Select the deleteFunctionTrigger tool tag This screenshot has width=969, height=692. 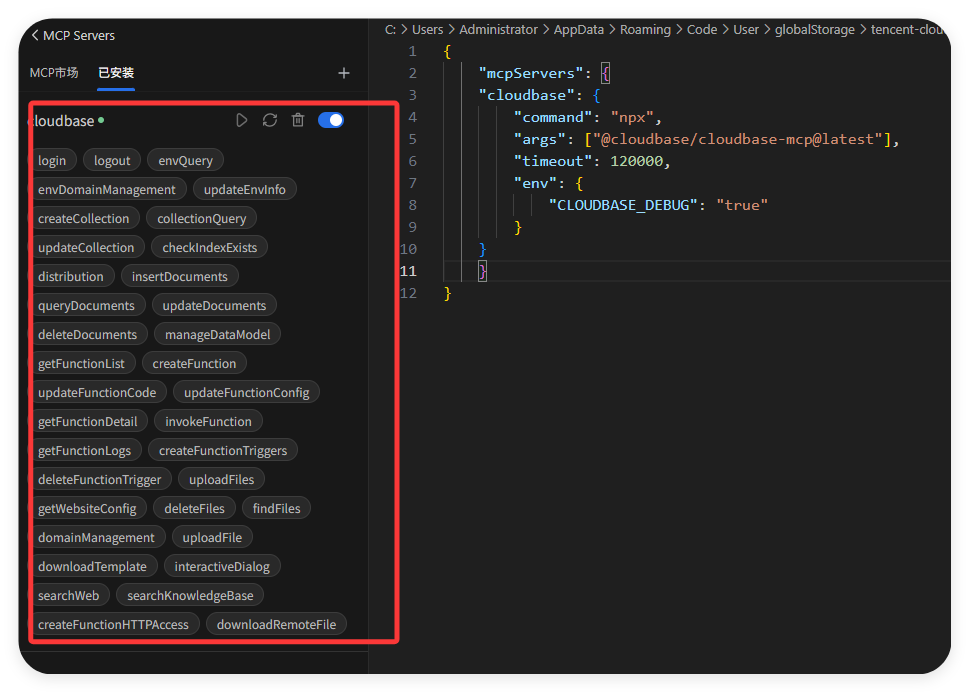tap(101, 480)
